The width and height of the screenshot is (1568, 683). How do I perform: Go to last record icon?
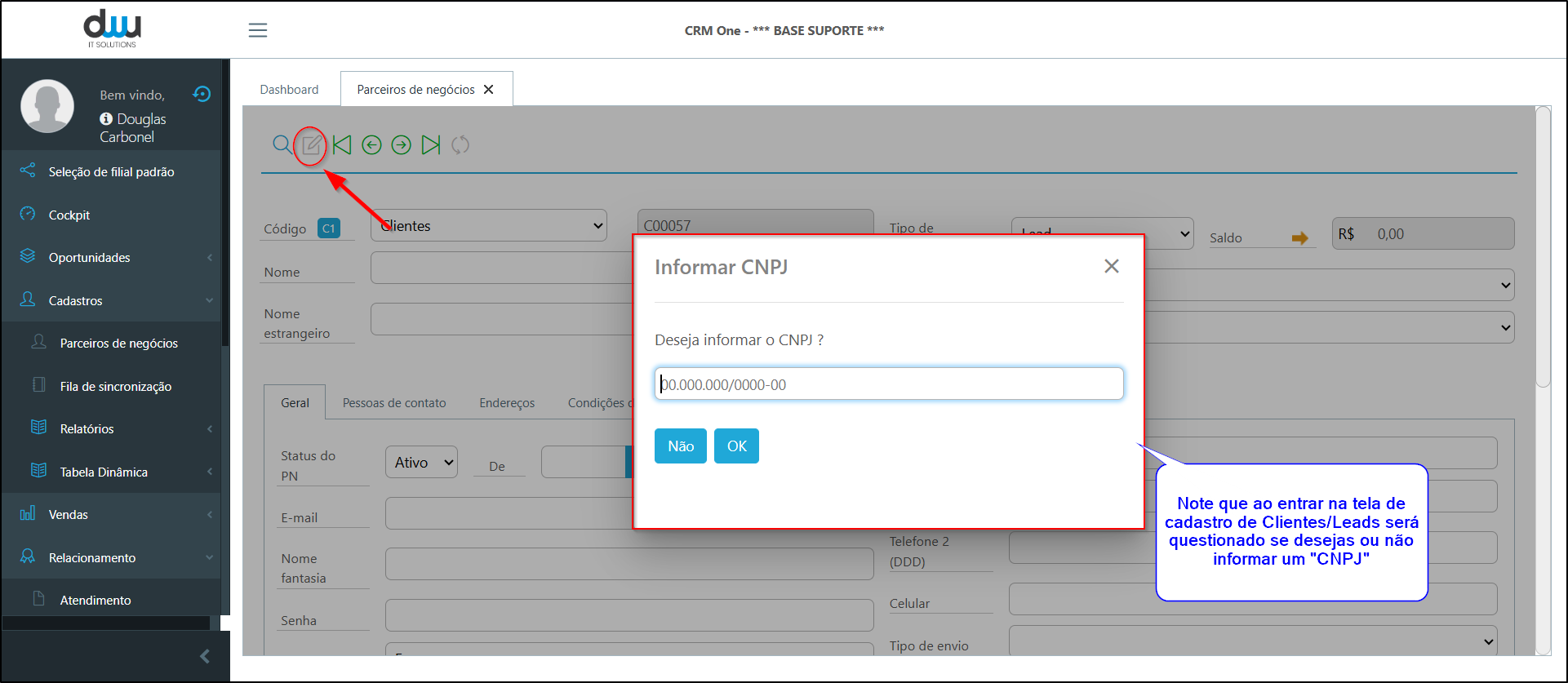(x=431, y=145)
